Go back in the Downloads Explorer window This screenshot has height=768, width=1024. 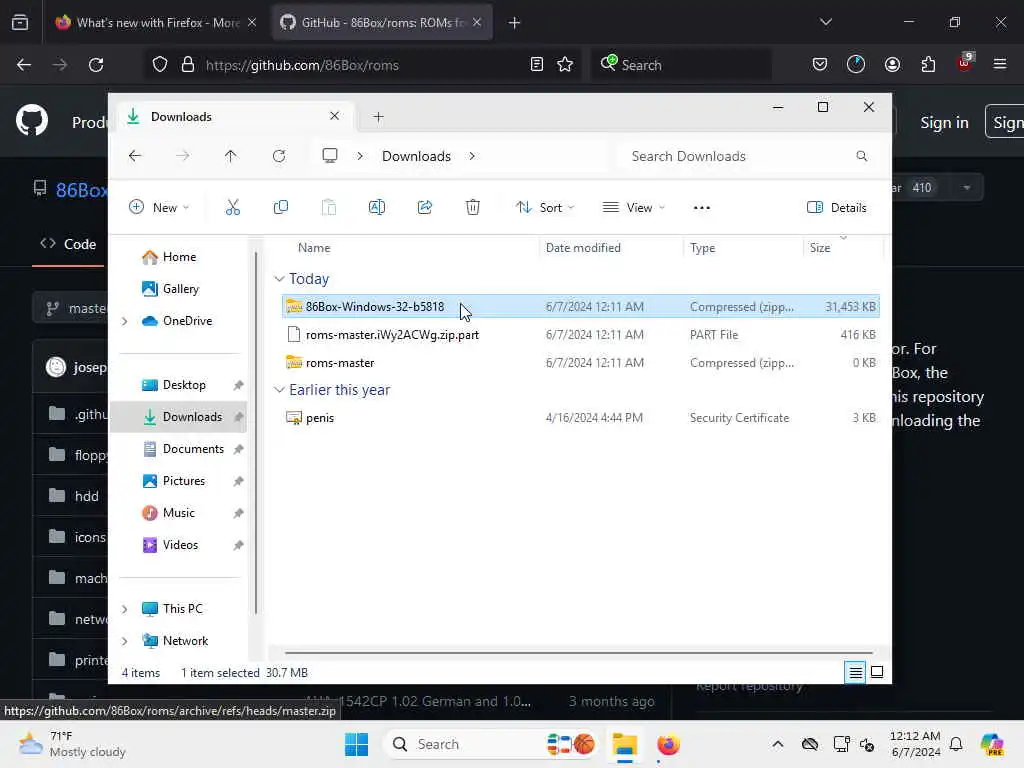pyautogui.click(x=135, y=156)
